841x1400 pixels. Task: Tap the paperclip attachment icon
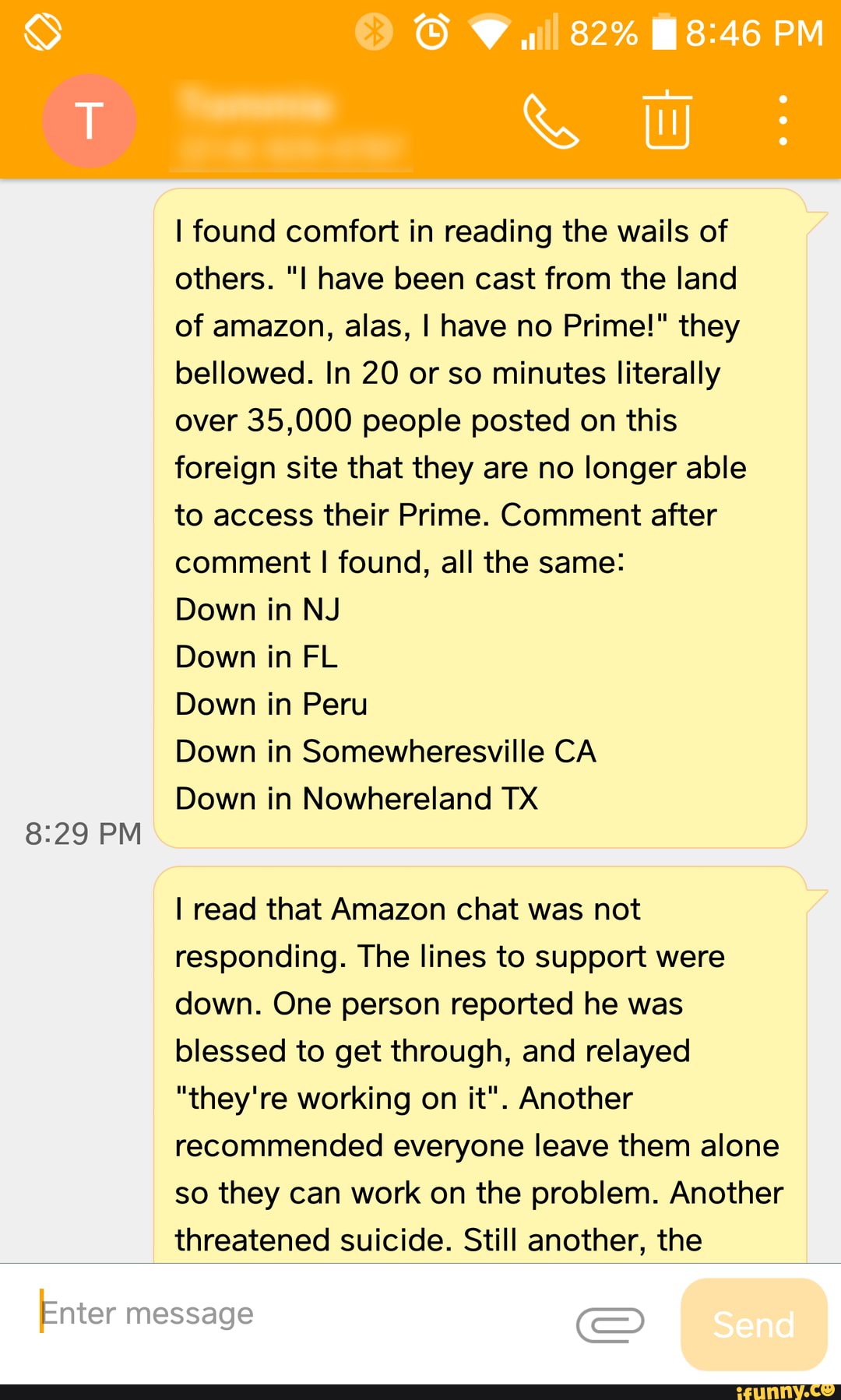pos(610,1324)
